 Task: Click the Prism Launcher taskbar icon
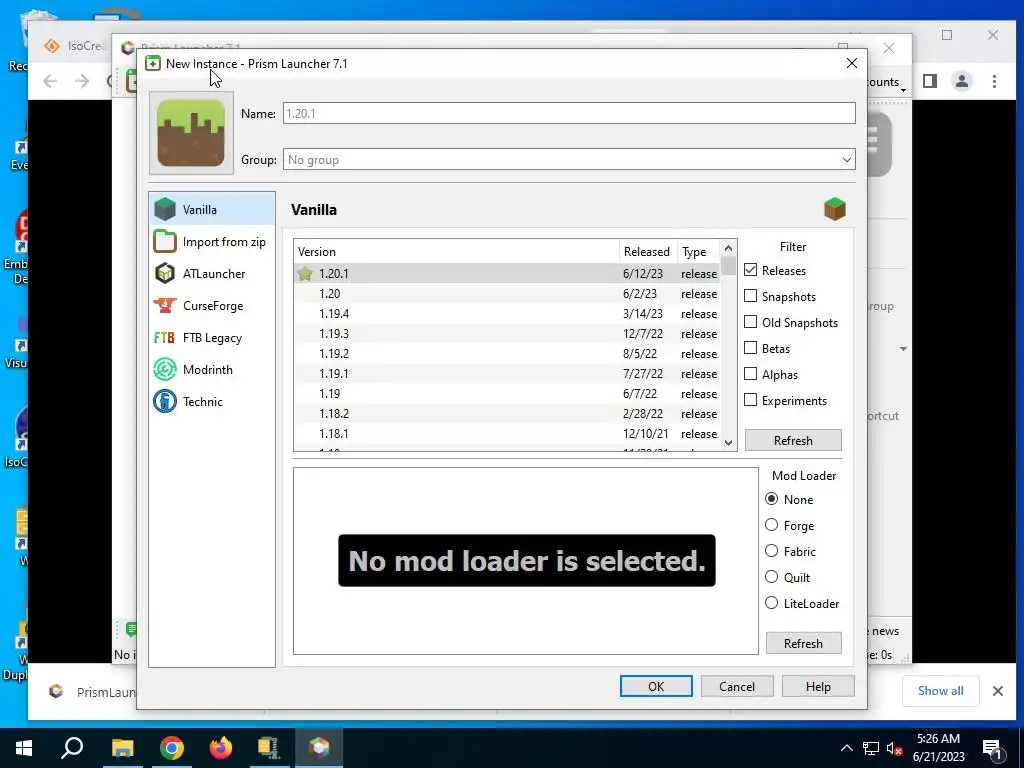click(319, 748)
